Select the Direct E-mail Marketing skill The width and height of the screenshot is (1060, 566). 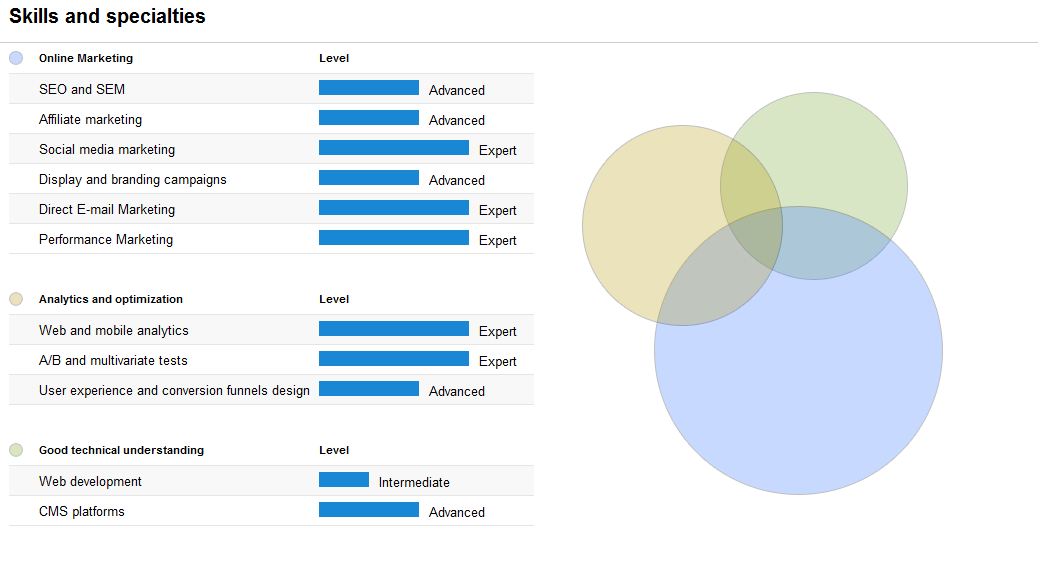[107, 210]
